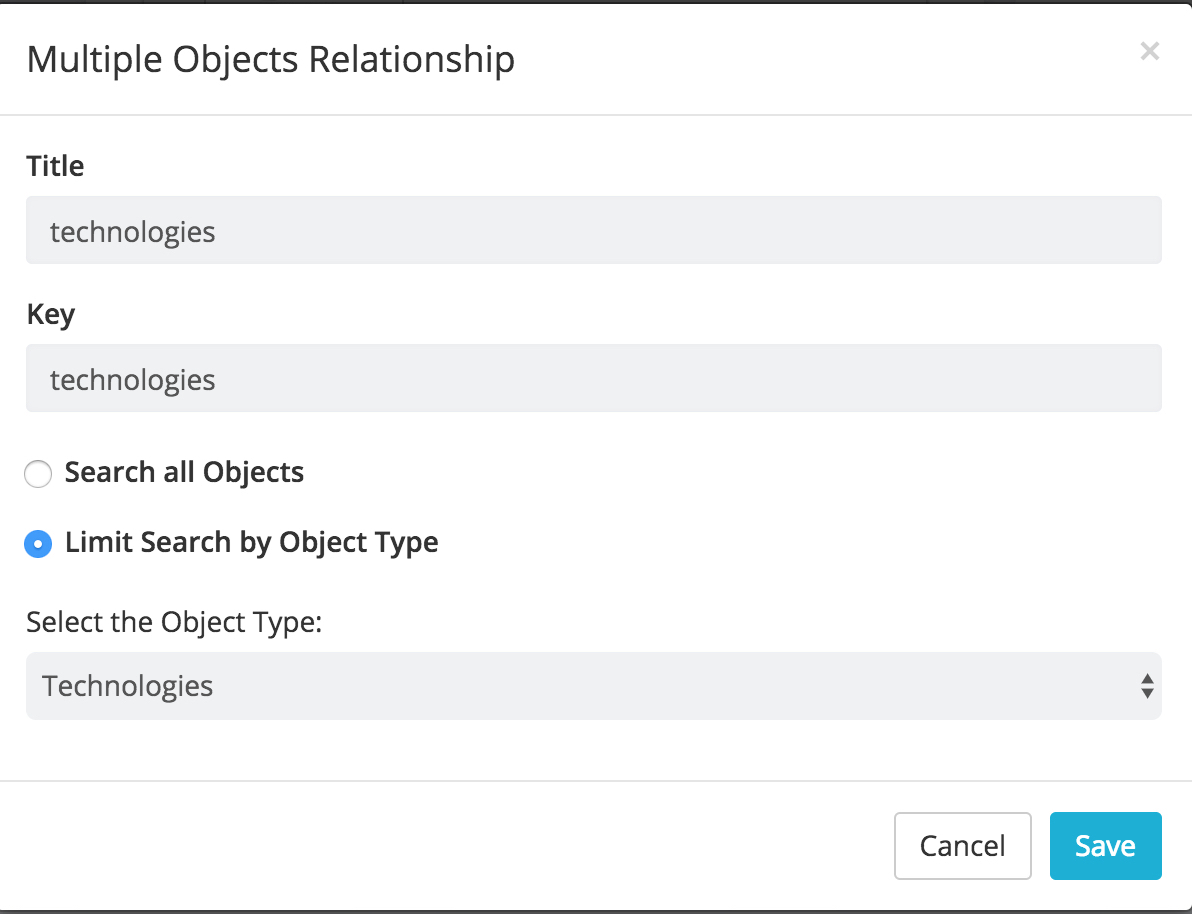Select the Limit Search by Object Type radio
This screenshot has width=1192, height=914.
(x=38, y=544)
